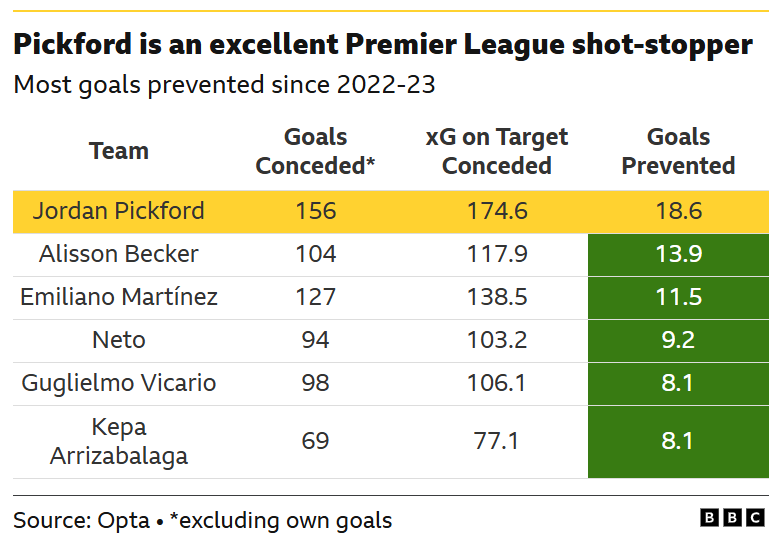Select the Goals Prevented column header

point(678,151)
